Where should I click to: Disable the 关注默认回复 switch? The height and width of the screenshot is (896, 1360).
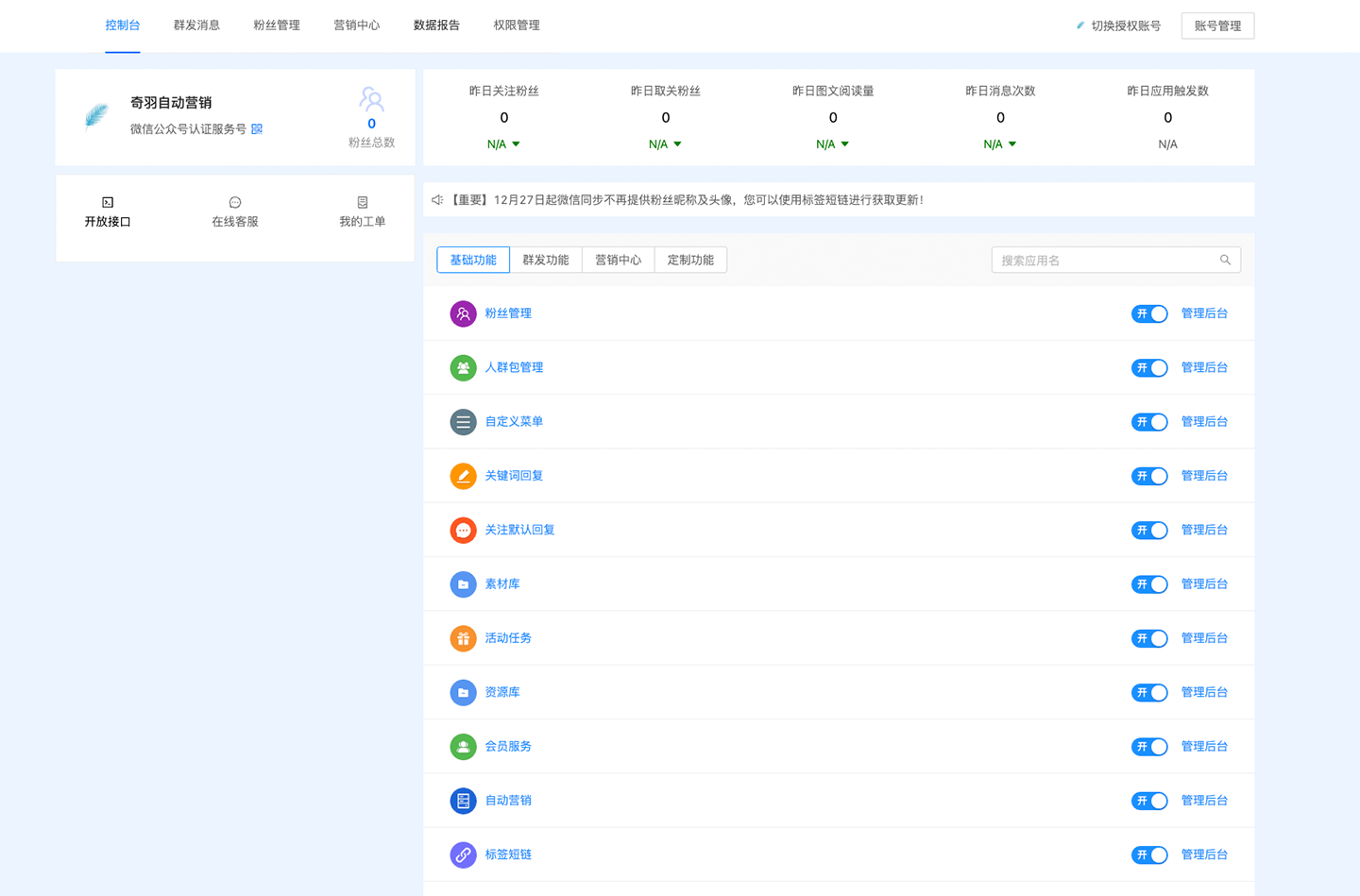[x=1149, y=531]
